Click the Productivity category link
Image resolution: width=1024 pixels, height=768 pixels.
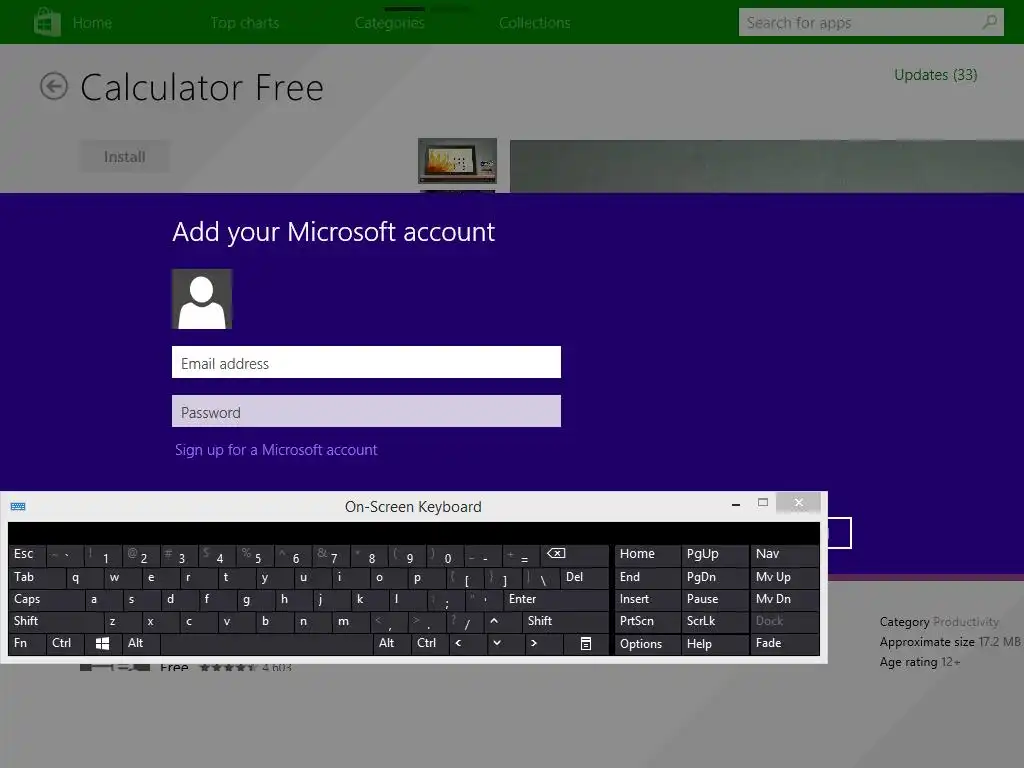pos(966,622)
